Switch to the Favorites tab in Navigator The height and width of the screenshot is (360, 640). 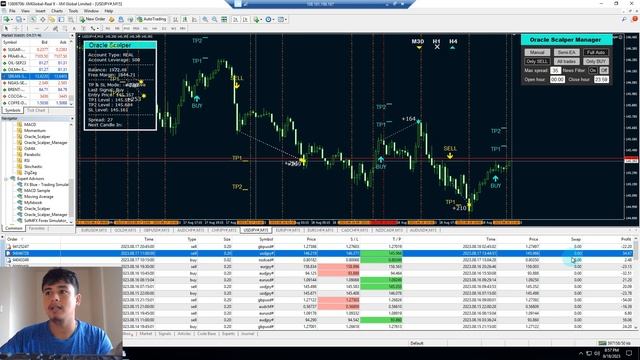tap(37, 229)
